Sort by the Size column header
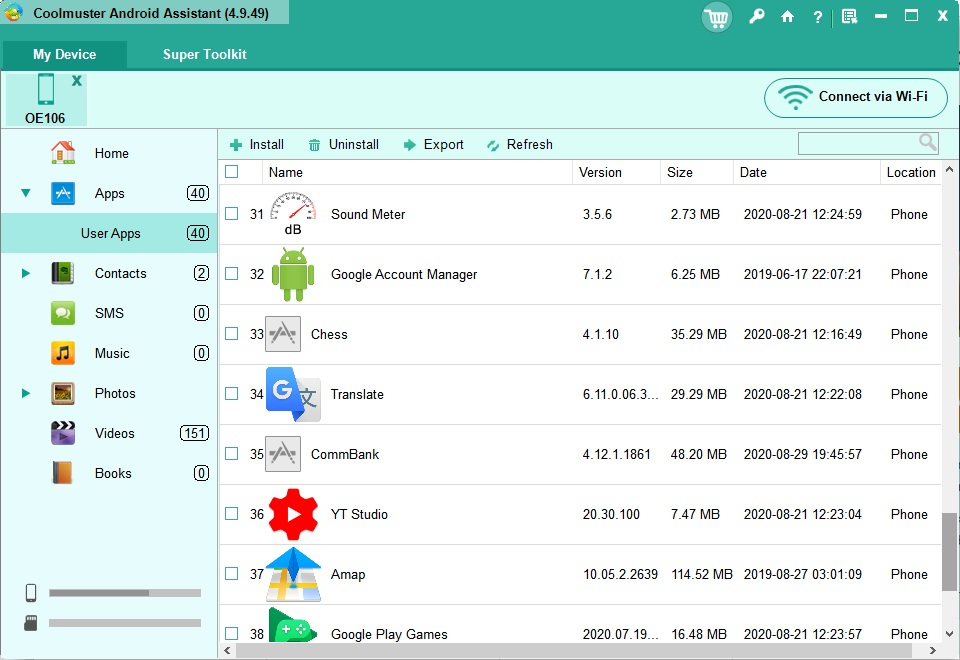Viewport: 960px width, 660px height. [x=697, y=172]
